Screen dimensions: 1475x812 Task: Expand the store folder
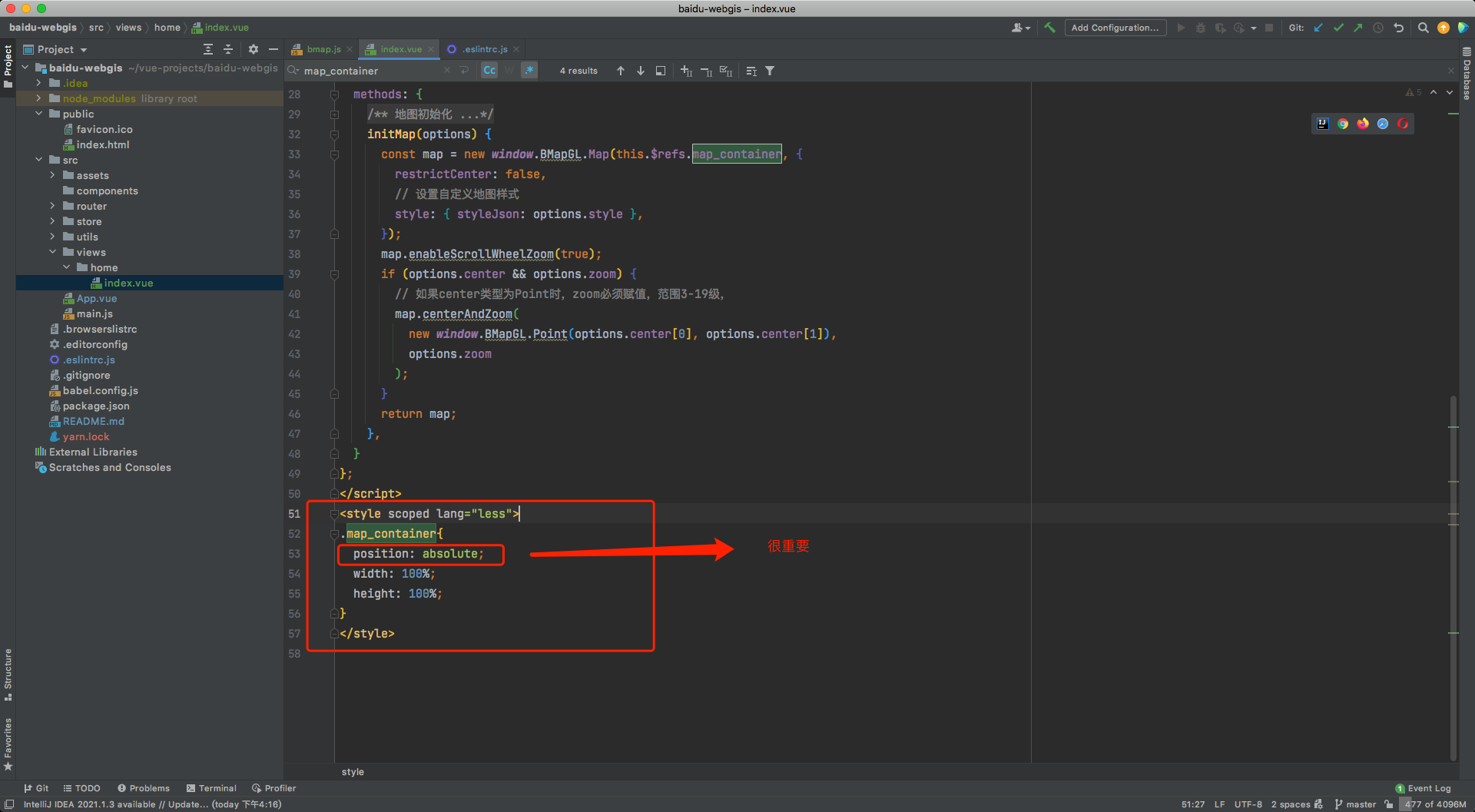pos(52,221)
